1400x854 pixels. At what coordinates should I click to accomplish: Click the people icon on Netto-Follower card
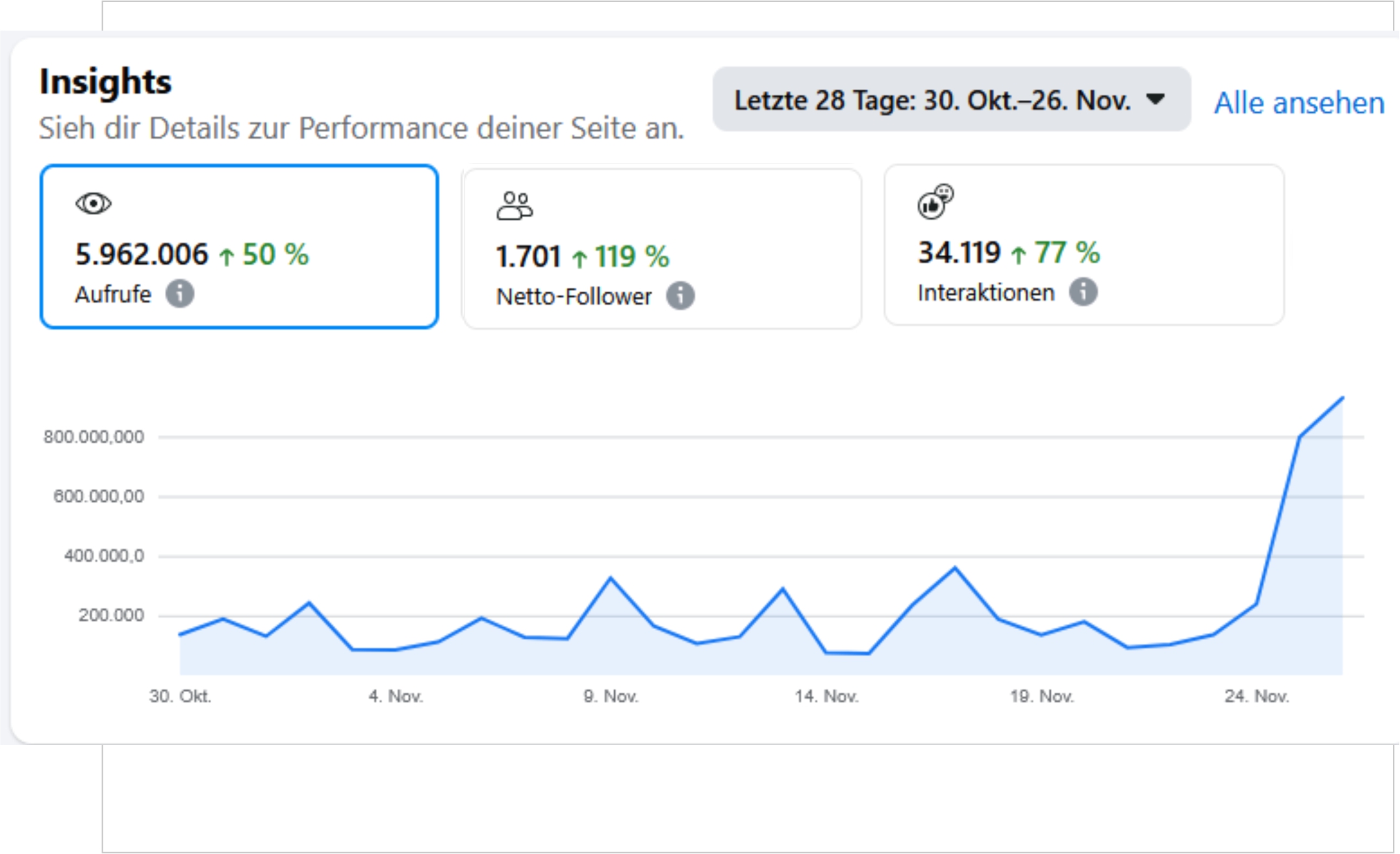515,206
